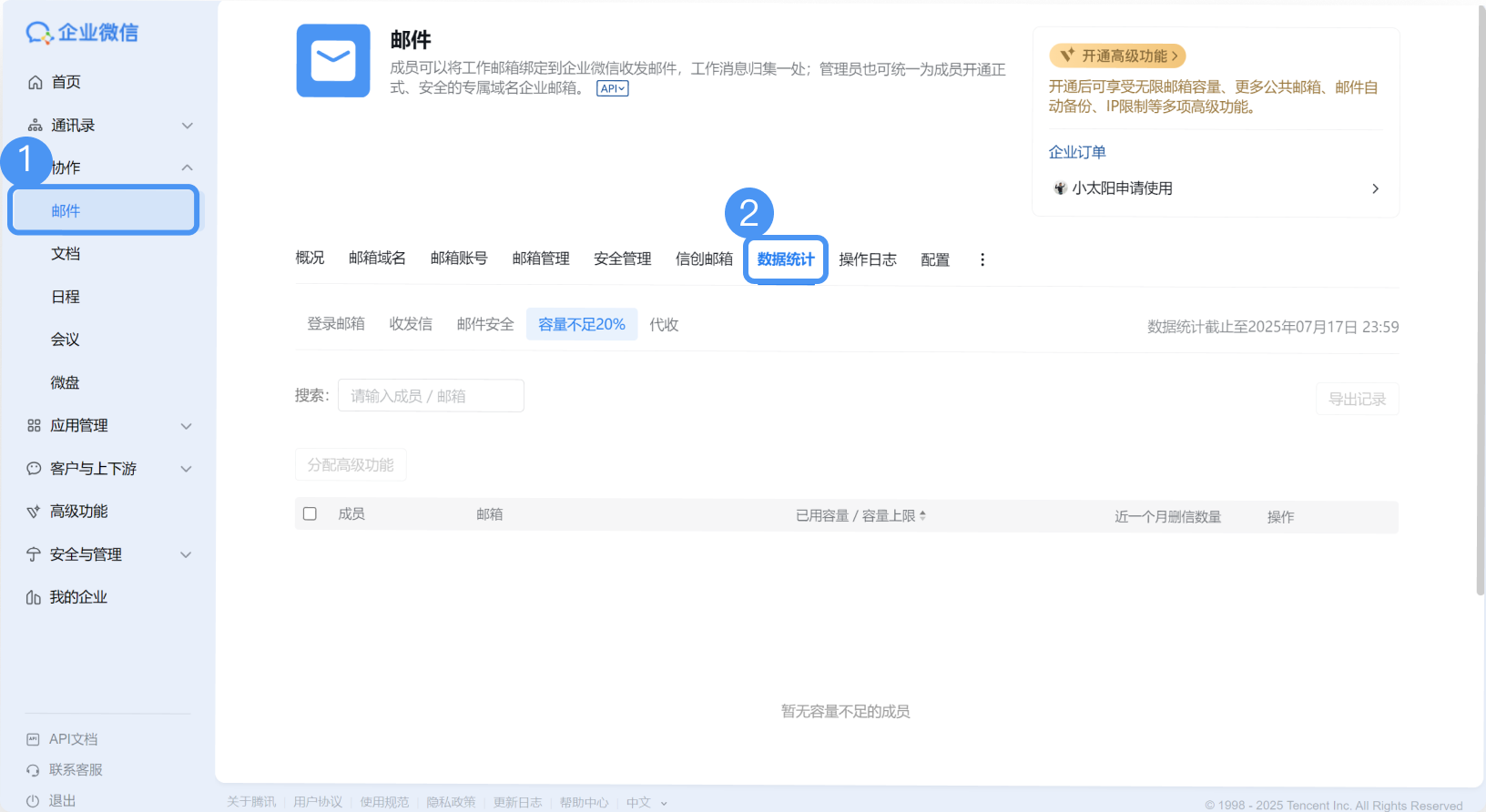
Task: Open the 企业订单 link
Action: (x=1077, y=152)
